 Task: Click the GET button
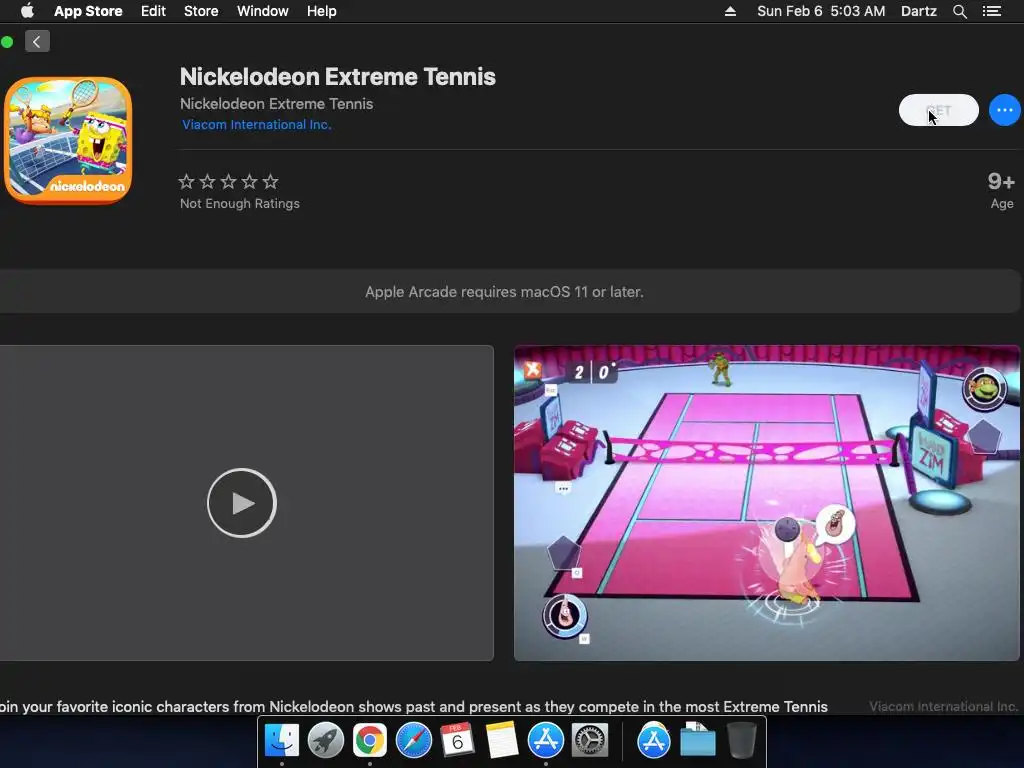coord(938,110)
